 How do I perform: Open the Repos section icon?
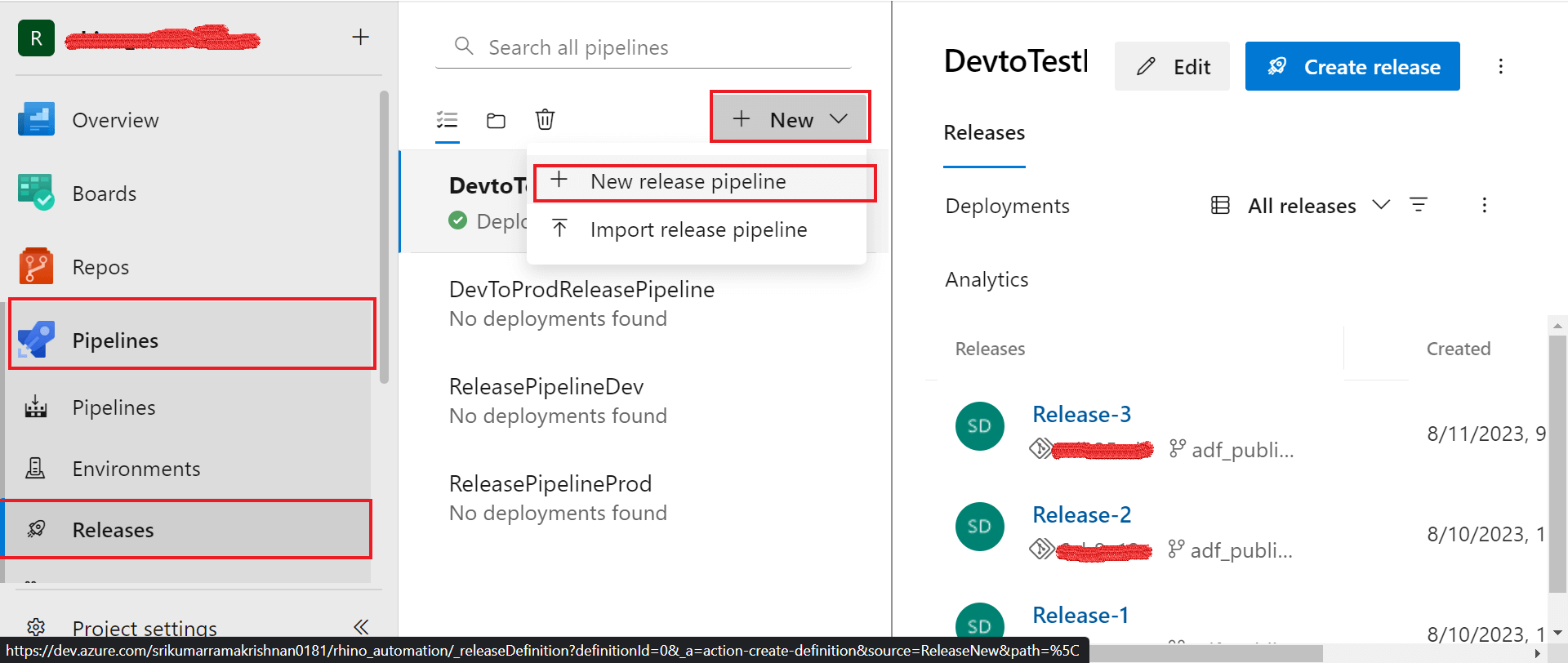[x=36, y=266]
